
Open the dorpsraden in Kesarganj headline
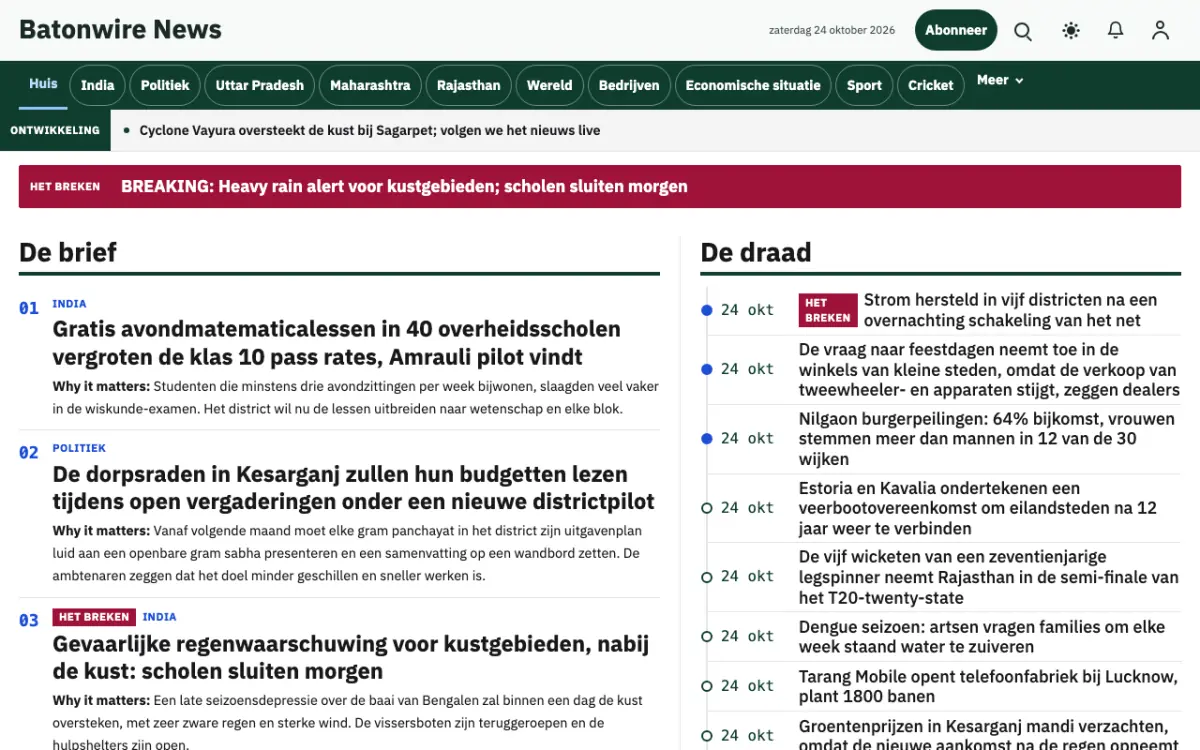pyautogui.click(x=354, y=488)
